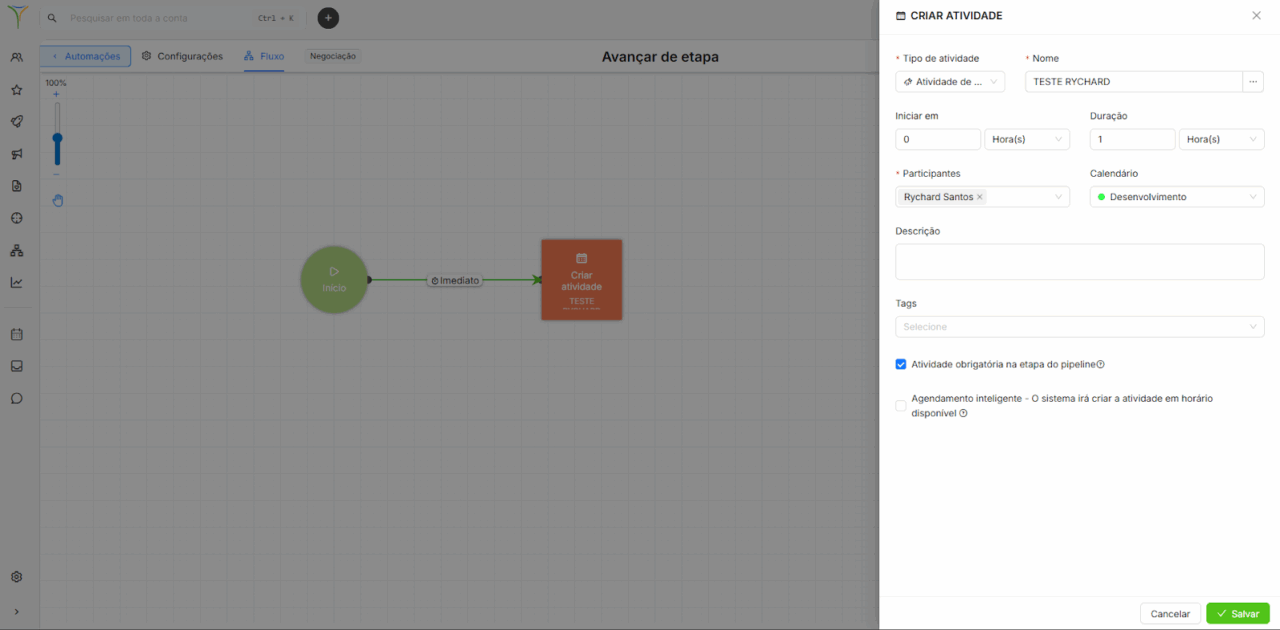Click the zoom slider handle on canvas
Image resolution: width=1280 pixels, height=630 pixels.
[57, 138]
